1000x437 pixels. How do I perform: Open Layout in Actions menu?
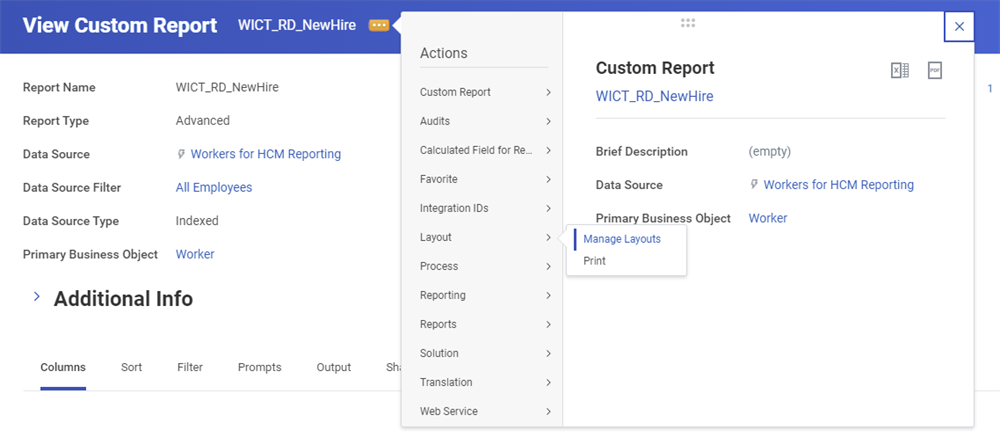point(436,237)
